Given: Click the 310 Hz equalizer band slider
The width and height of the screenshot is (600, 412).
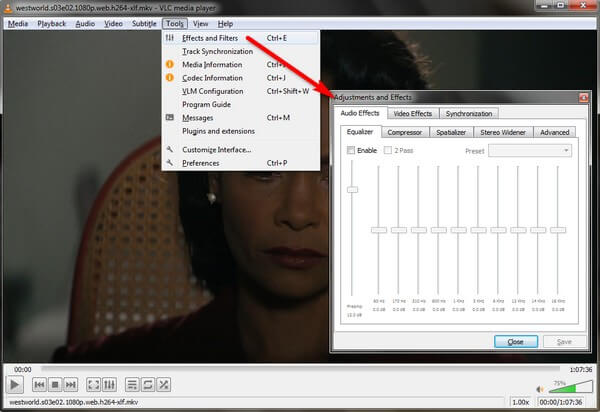Looking at the screenshot, I should [x=419, y=230].
